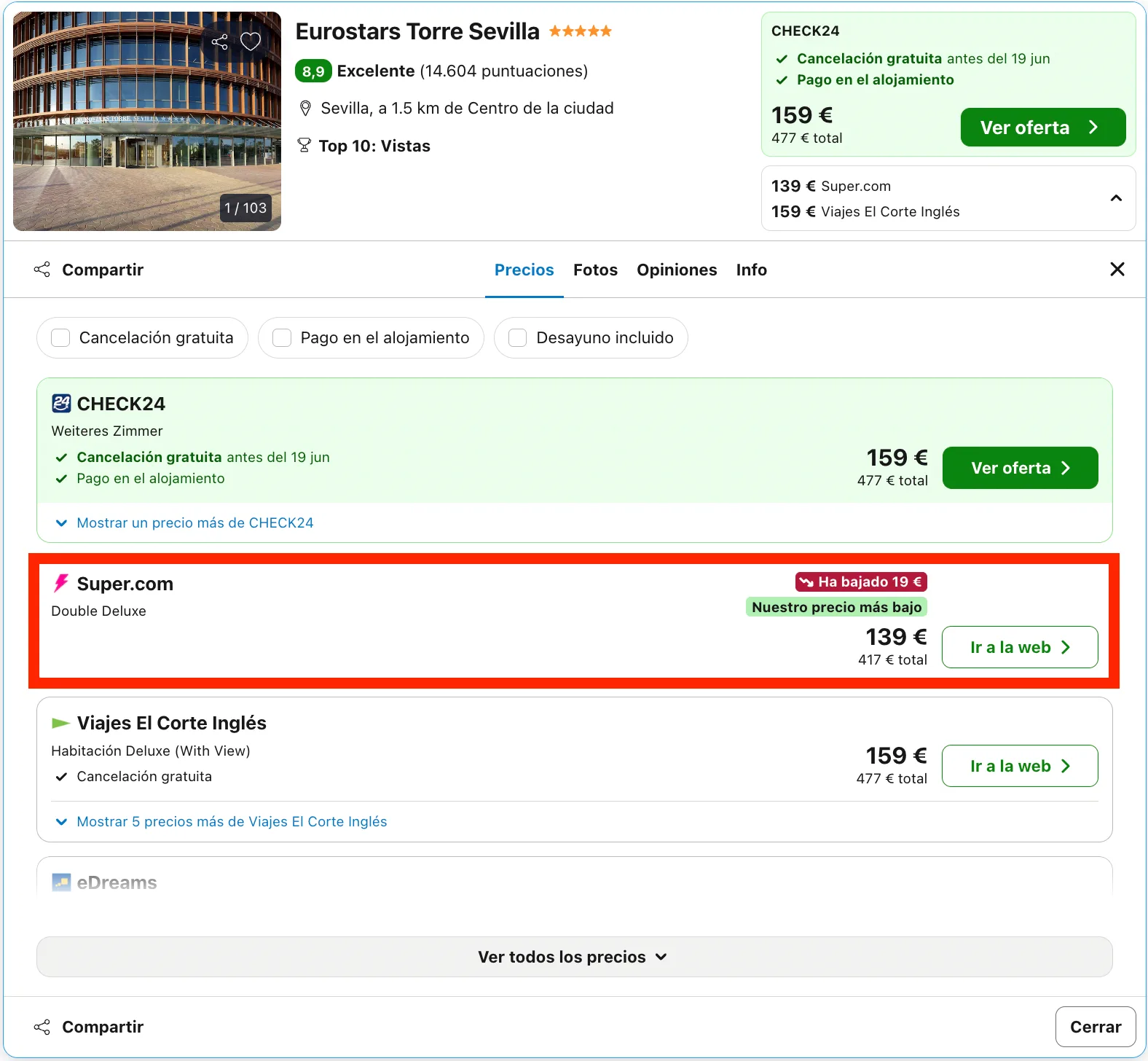Click Ir a la web for Super.com
Image resolution: width=1148 pixels, height=1061 pixels.
coord(1020,647)
